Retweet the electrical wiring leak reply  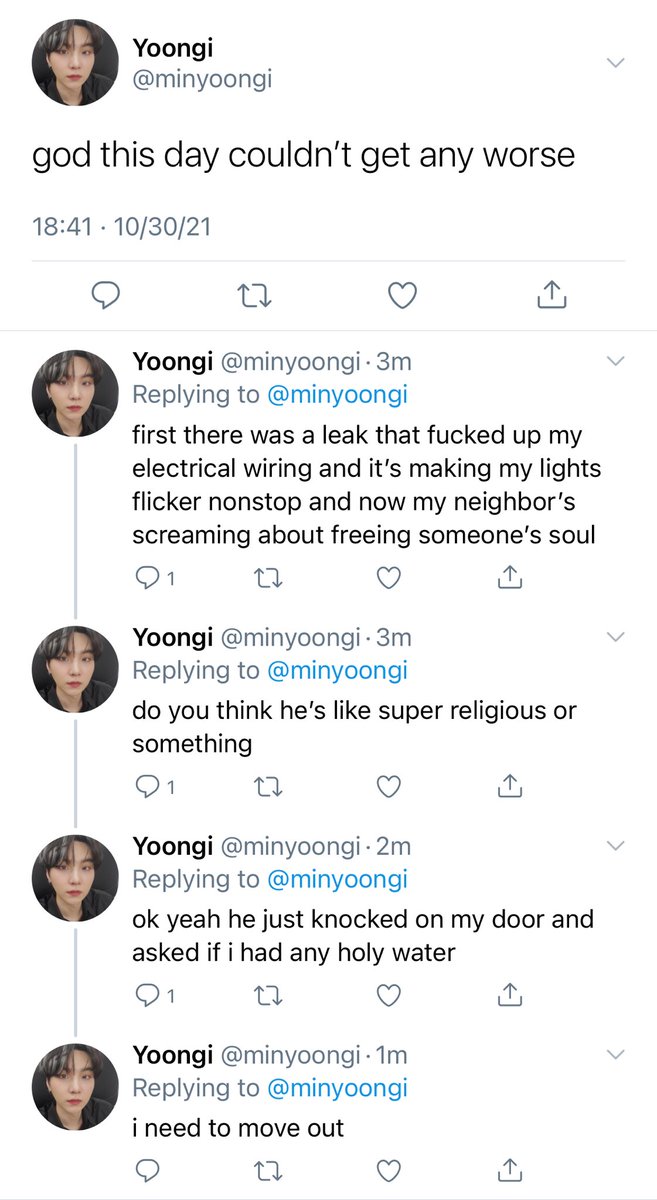tap(267, 577)
